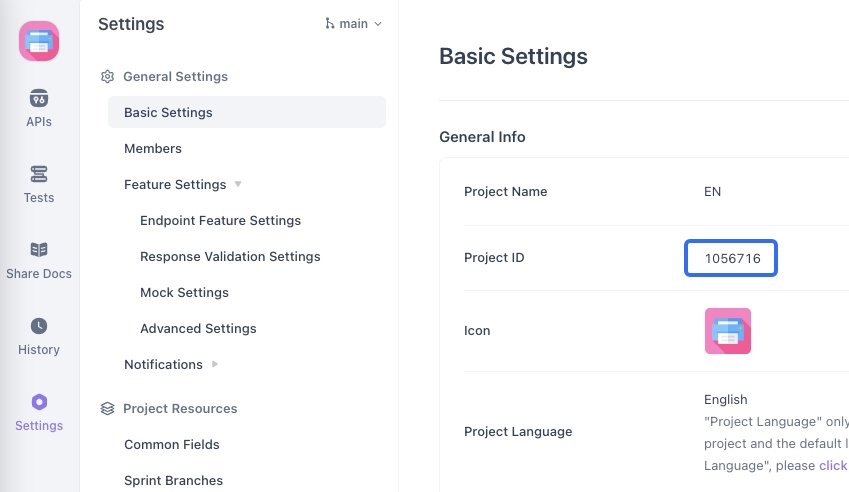Click the Apidog app logo icon

click(x=39, y=41)
